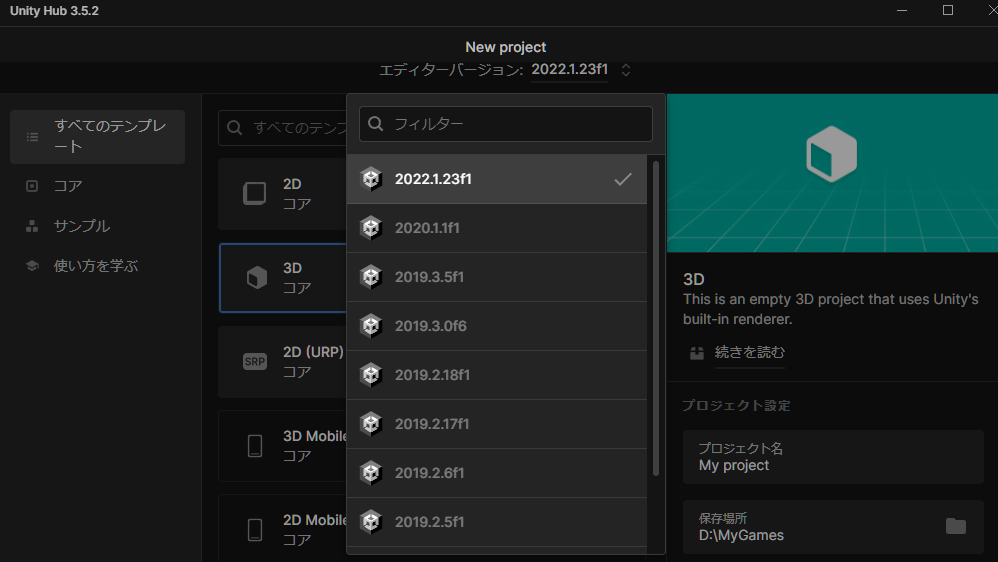This screenshot has width=998, height=562.
Task: Open the editor version dropdown 2022.1.23f1
Action: (x=570, y=69)
